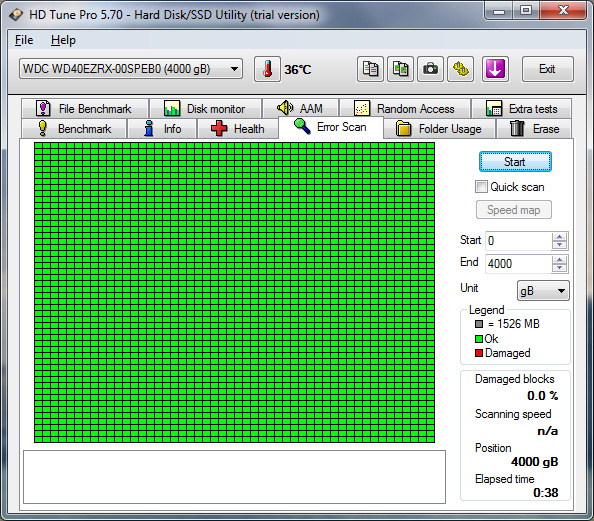Click the temperature thermometer icon

(267, 69)
